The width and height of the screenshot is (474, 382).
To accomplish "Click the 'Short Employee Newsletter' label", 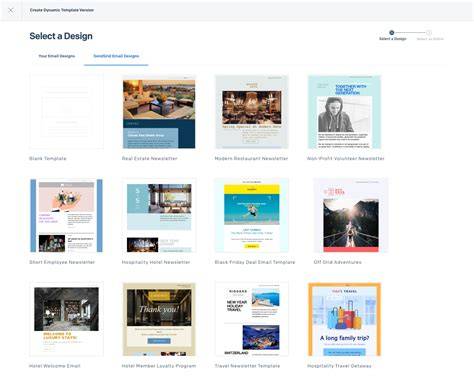I will coord(62,262).
